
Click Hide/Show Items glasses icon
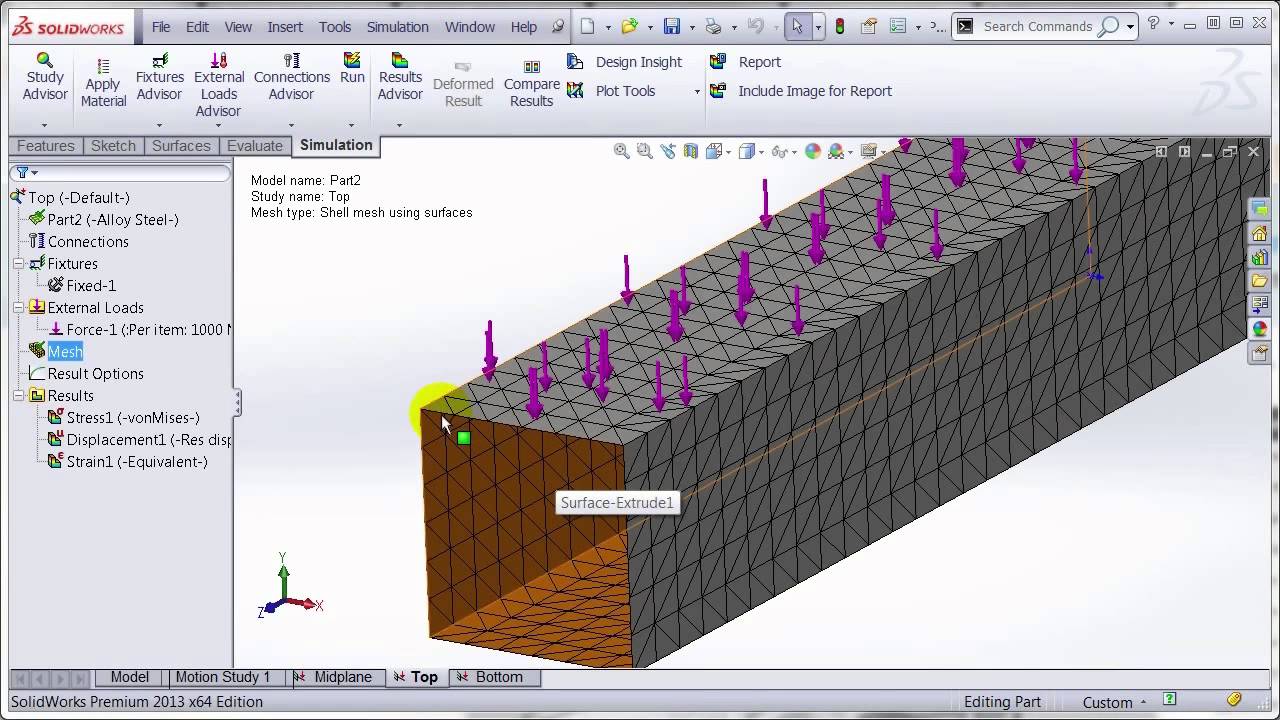(x=779, y=151)
